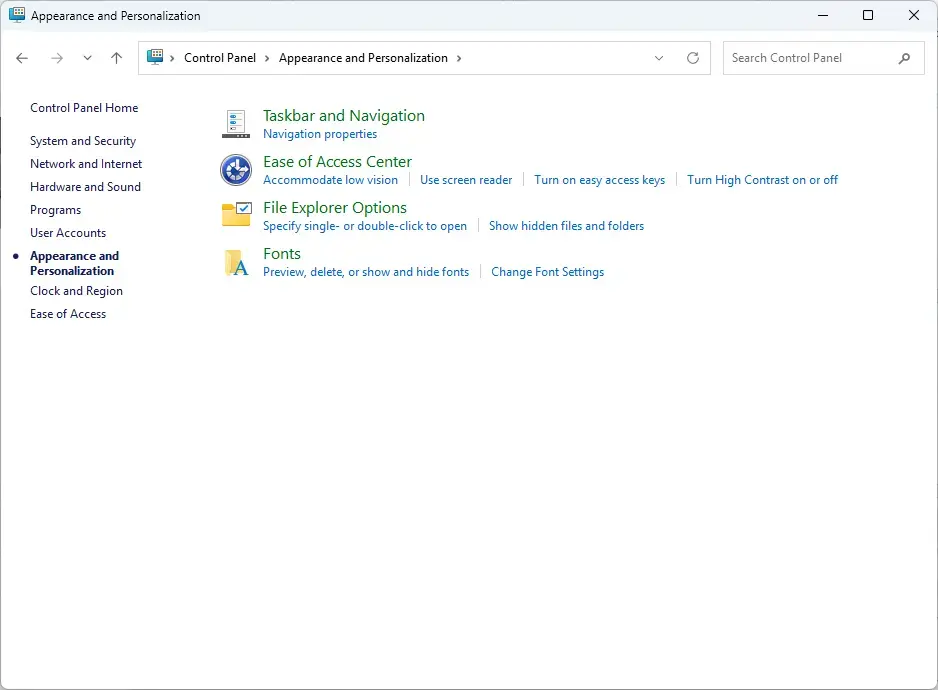Focus the Search Control Panel field
Screen dimensions: 938x690
tap(824, 58)
